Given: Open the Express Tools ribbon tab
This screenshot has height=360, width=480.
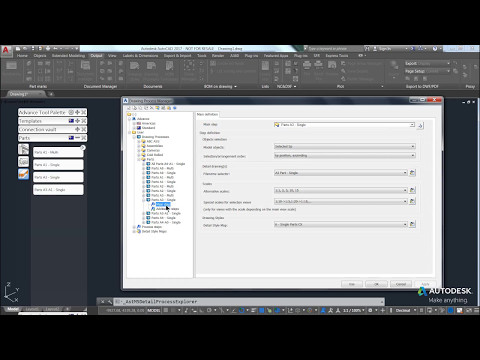Looking at the screenshot, I should [x=337, y=56].
